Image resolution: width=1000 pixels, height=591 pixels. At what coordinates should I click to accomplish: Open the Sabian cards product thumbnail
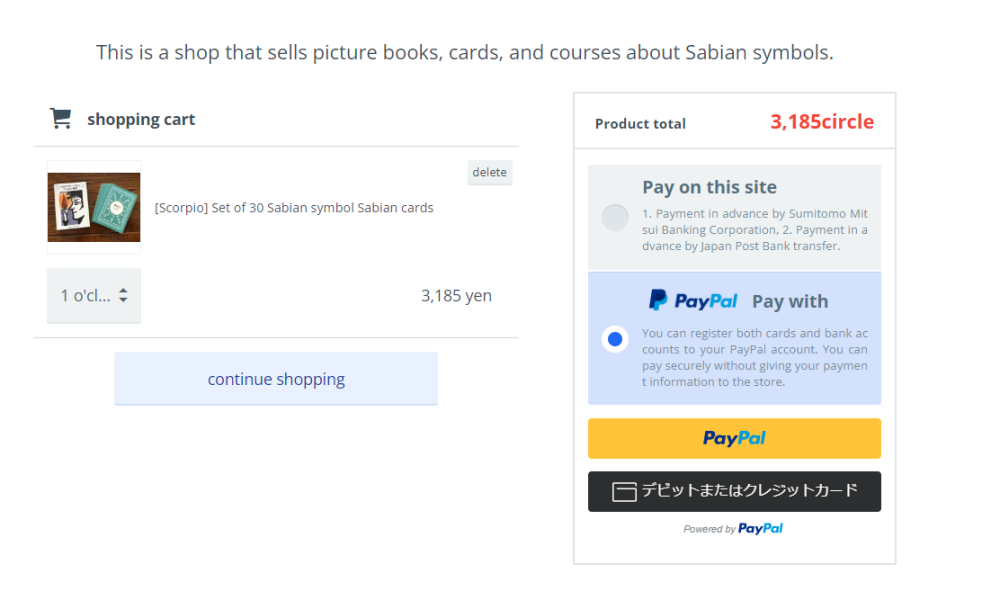(94, 207)
